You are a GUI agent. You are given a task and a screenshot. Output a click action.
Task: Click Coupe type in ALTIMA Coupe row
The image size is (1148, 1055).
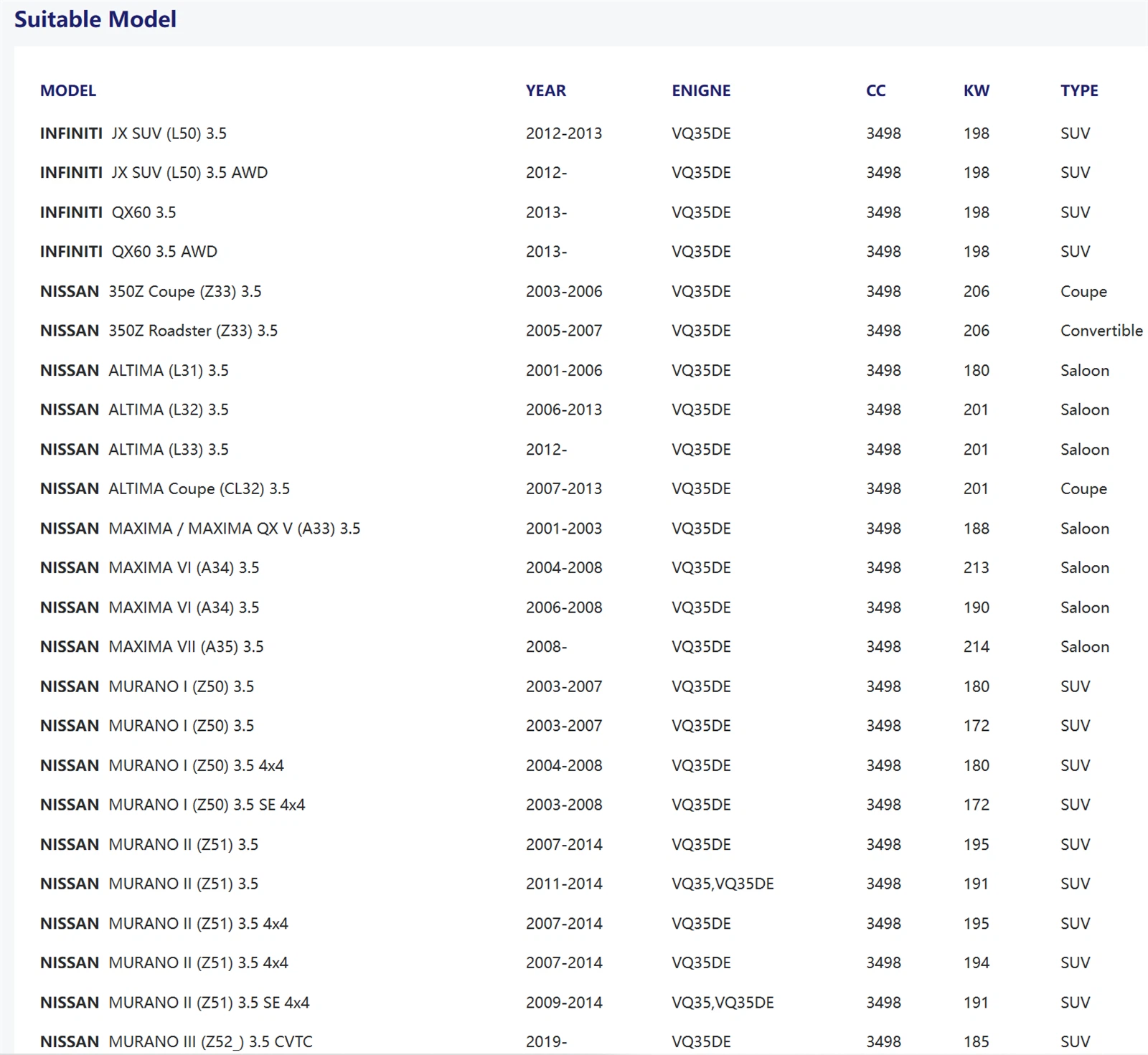tap(1083, 489)
